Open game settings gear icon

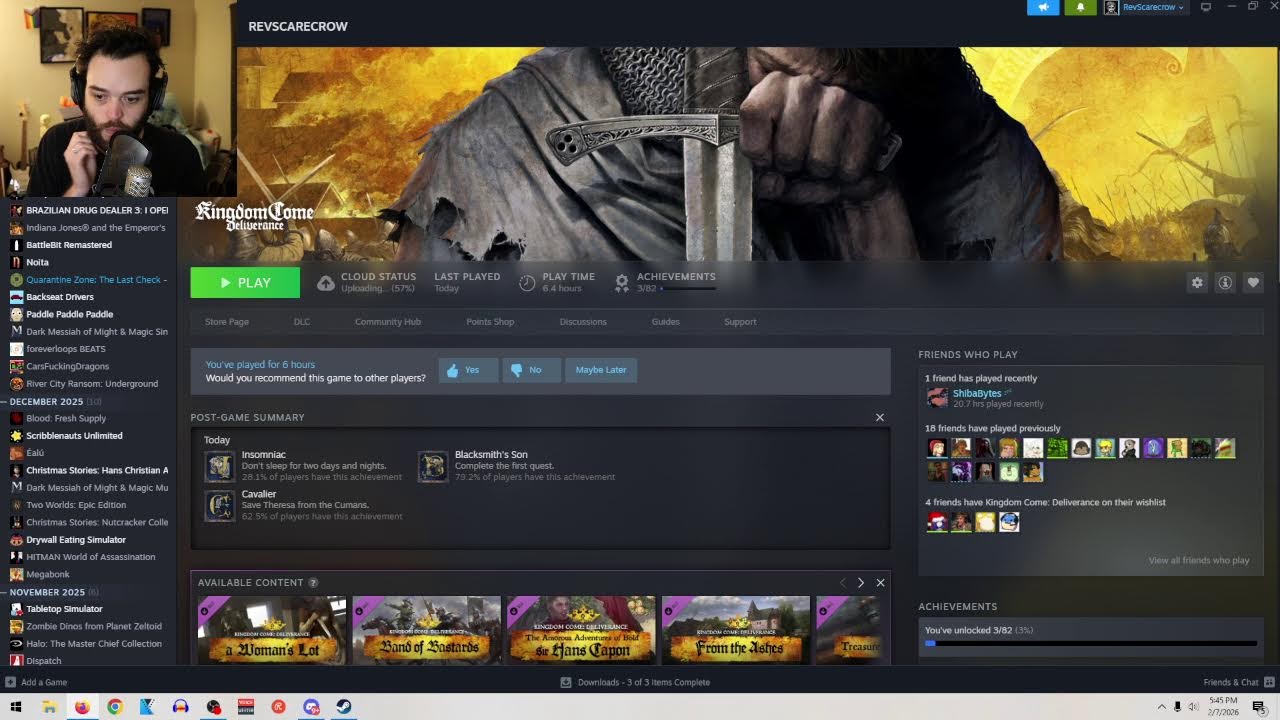pyautogui.click(x=1197, y=283)
